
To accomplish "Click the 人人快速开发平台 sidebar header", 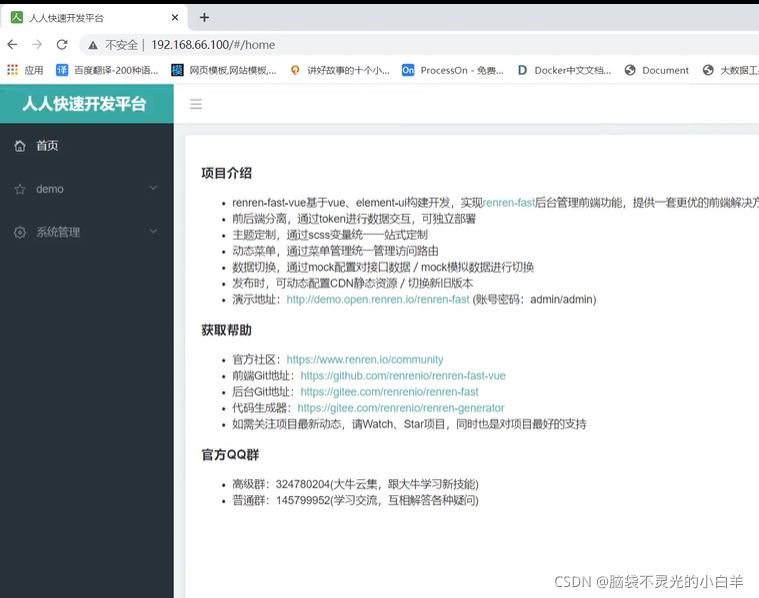I will coord(87,104).
